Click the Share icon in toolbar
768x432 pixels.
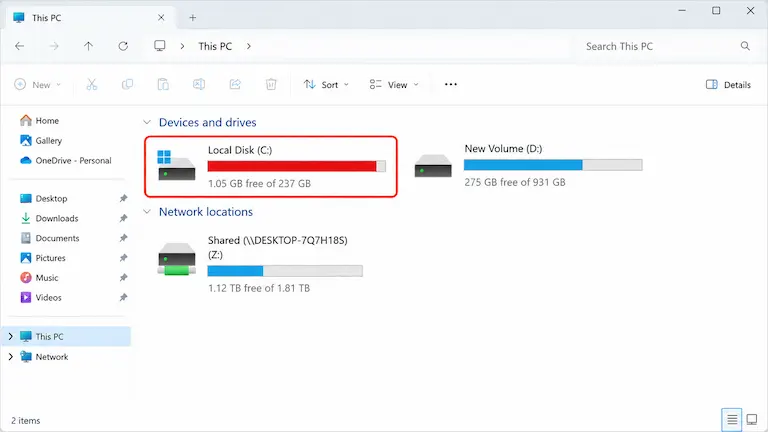pos(235,84)
